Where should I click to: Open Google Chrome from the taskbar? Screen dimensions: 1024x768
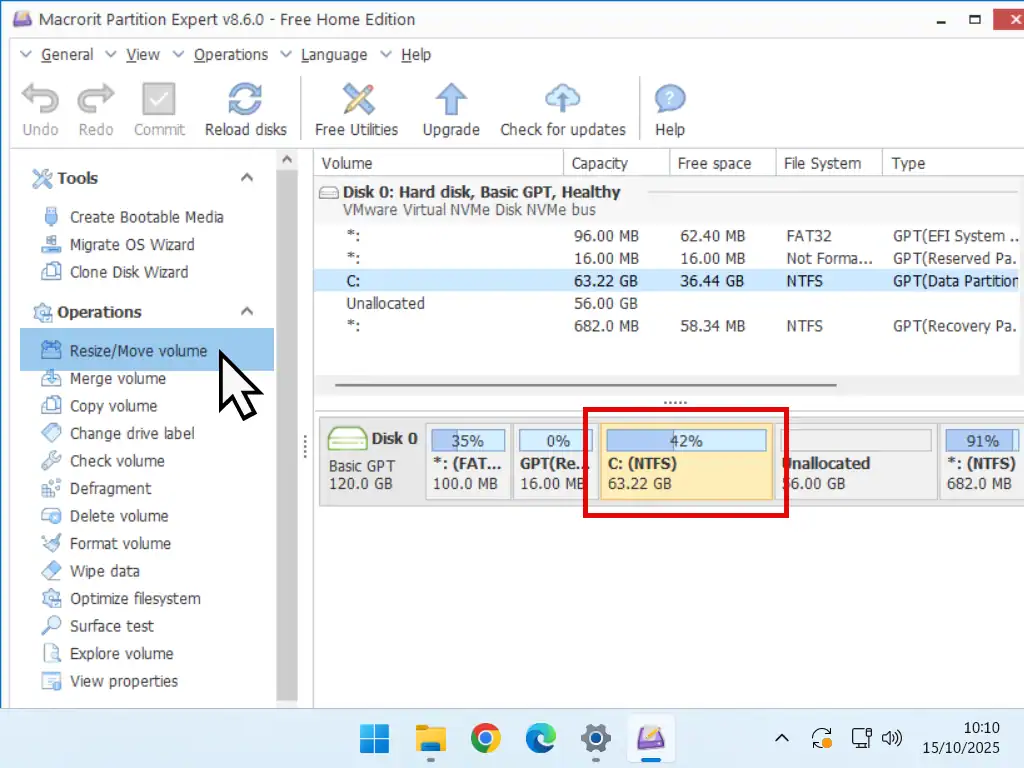tap(486, 739)
